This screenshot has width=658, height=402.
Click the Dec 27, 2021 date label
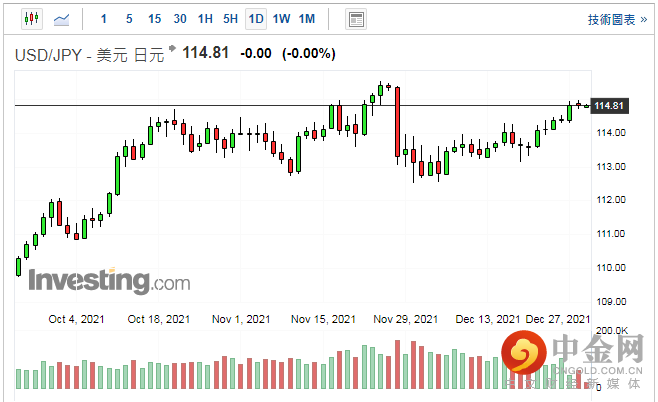(x=558, y=319)
